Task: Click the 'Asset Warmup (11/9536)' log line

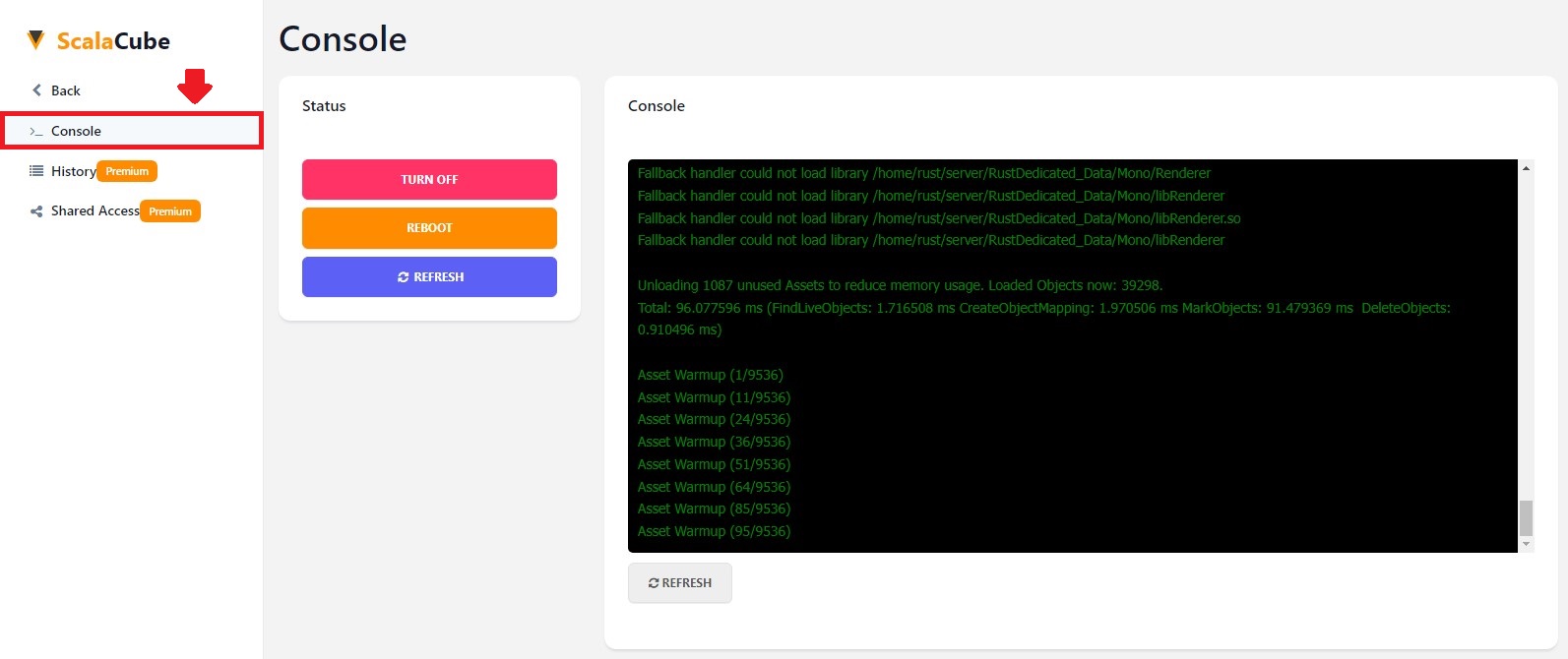Action: [x=714, y=397]
